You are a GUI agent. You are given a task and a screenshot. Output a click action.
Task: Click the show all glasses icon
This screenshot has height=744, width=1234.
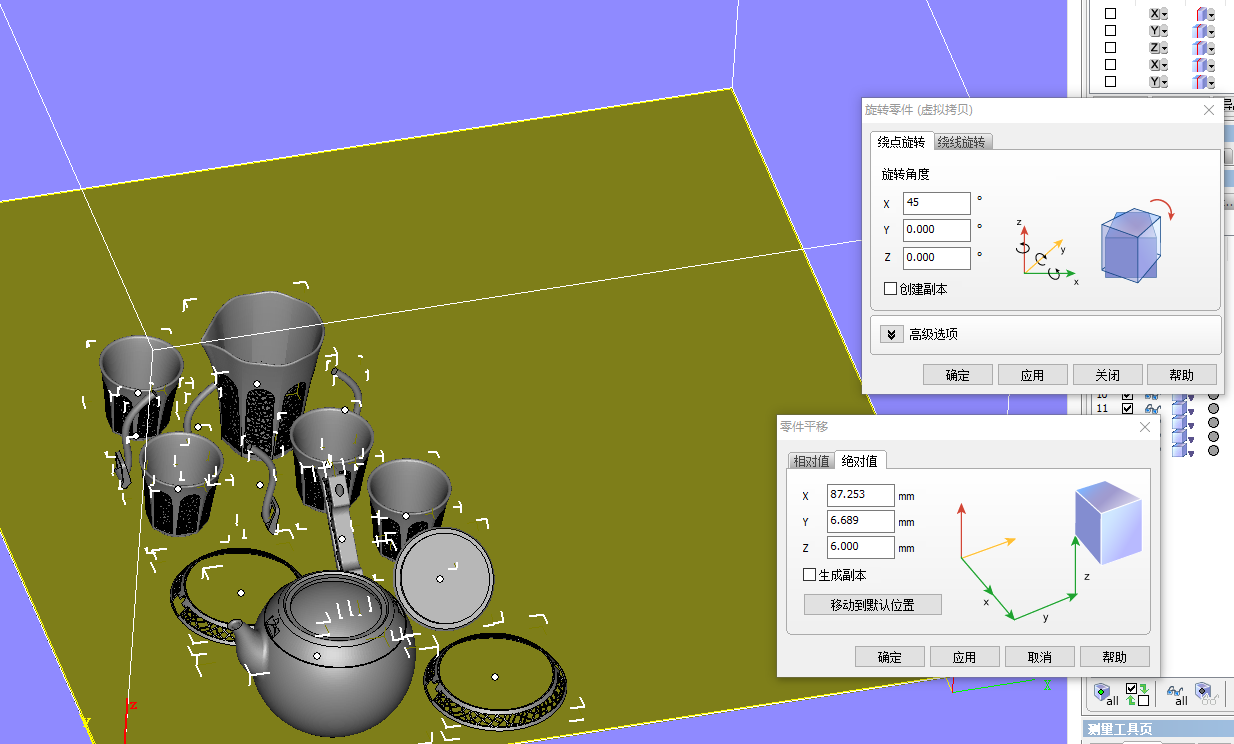coord(1179,693)
